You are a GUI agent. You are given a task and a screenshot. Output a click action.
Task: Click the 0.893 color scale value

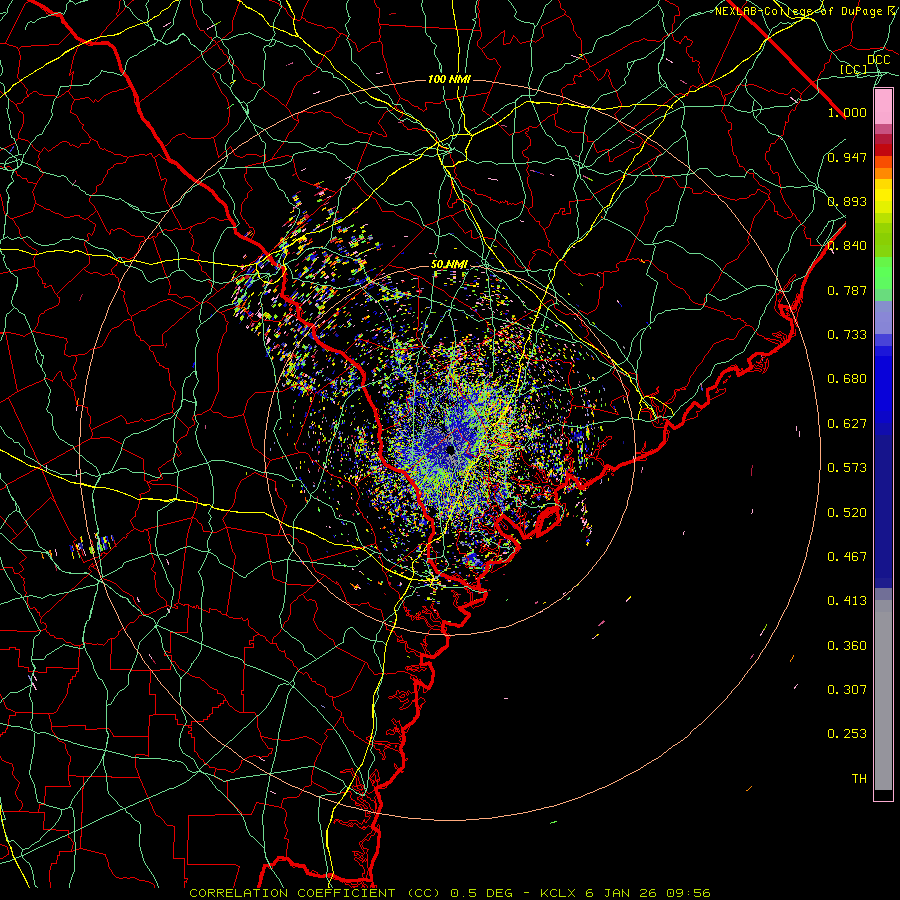pos(847,201)
